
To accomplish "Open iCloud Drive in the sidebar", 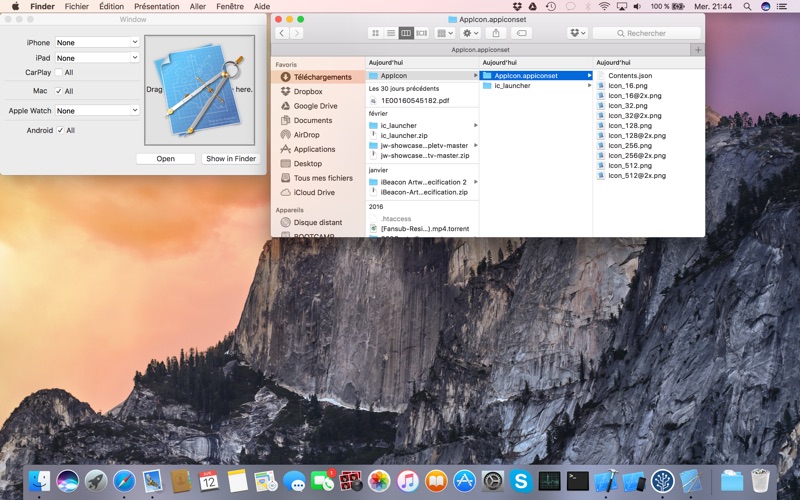I will click(x=314, y=192).
